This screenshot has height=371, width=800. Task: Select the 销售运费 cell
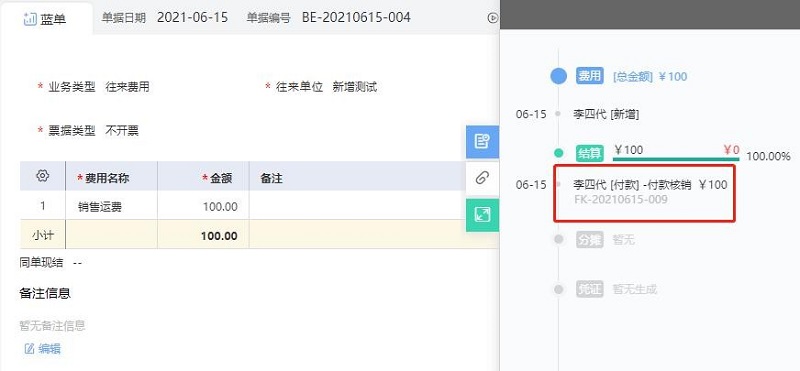point(111,206)
